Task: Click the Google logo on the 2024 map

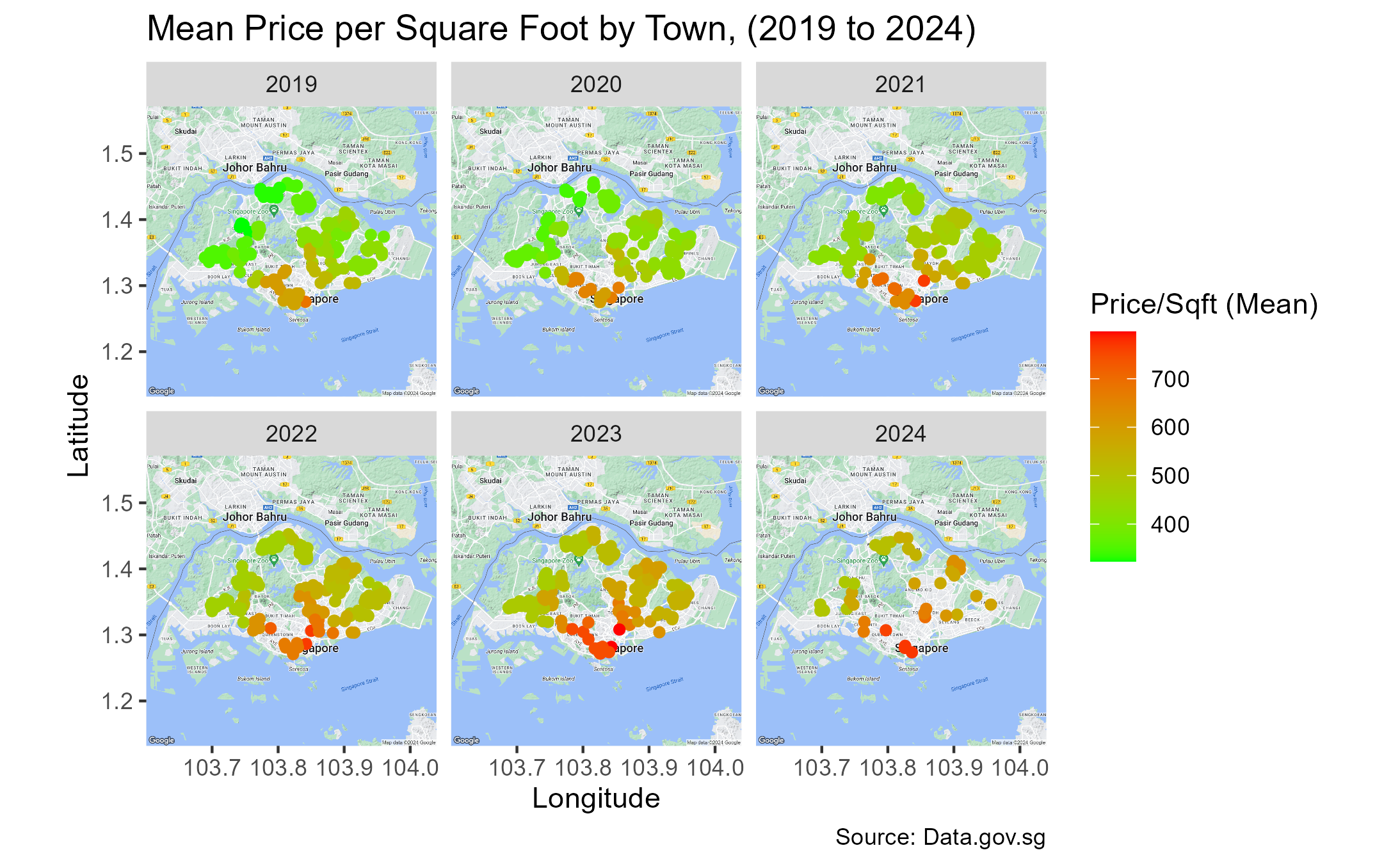Action: point(771,740)
